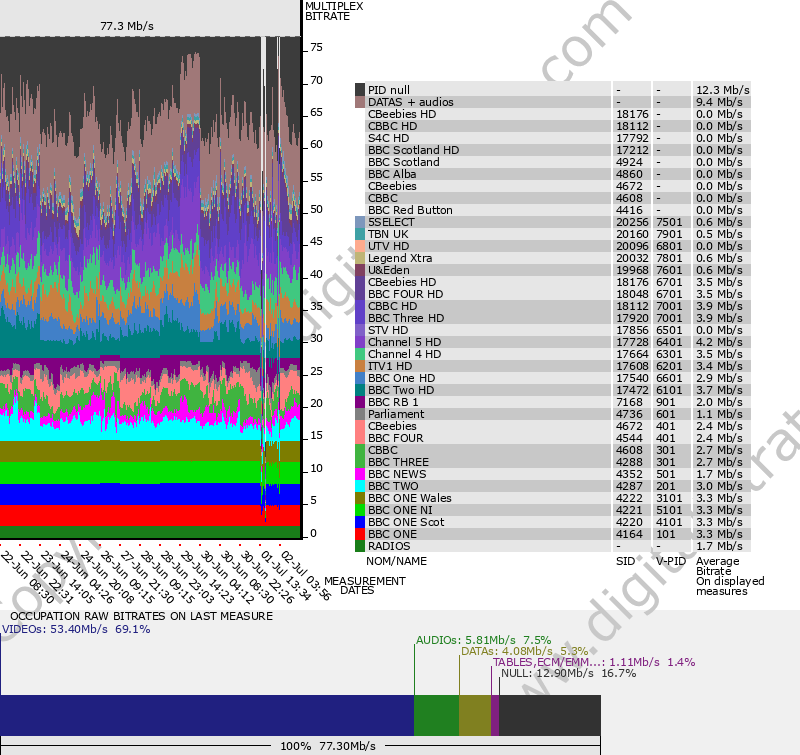The height and width of the screenshot is (755, 800).
Task: Click the Average Bitrate column header
Action: (x=717, y=566)
